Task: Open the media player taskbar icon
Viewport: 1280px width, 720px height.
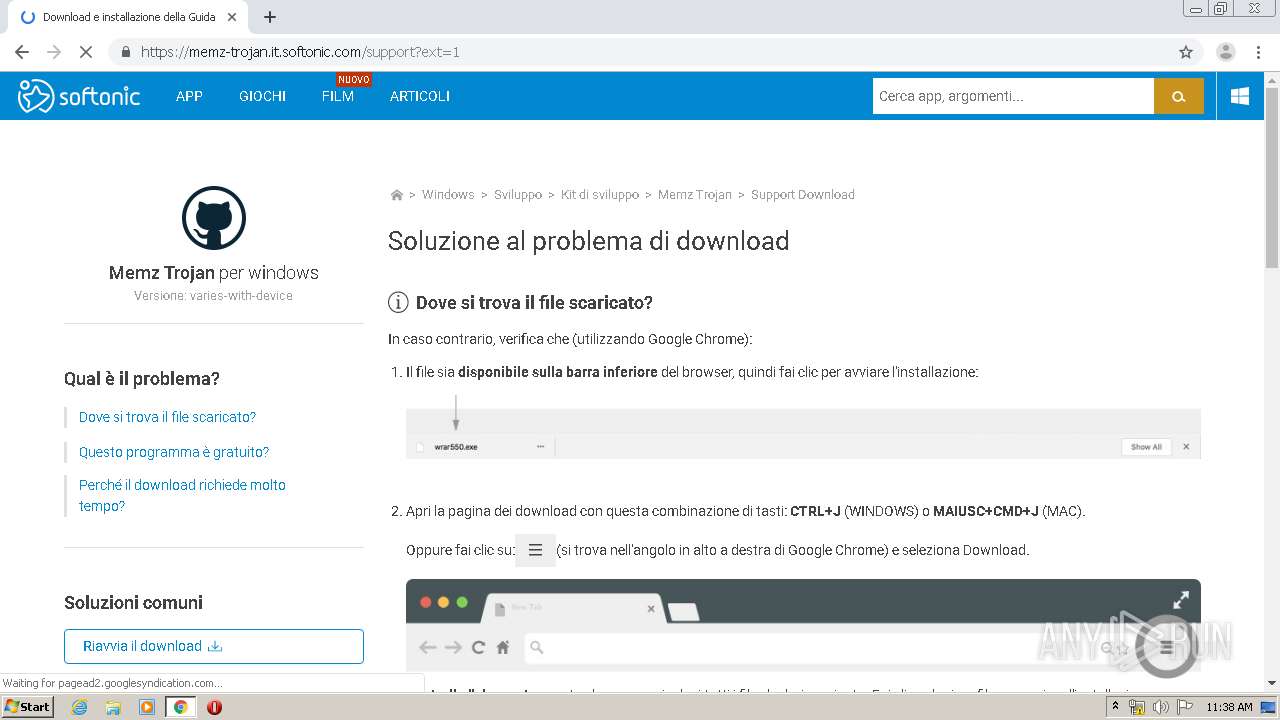Action: (147, 707)
